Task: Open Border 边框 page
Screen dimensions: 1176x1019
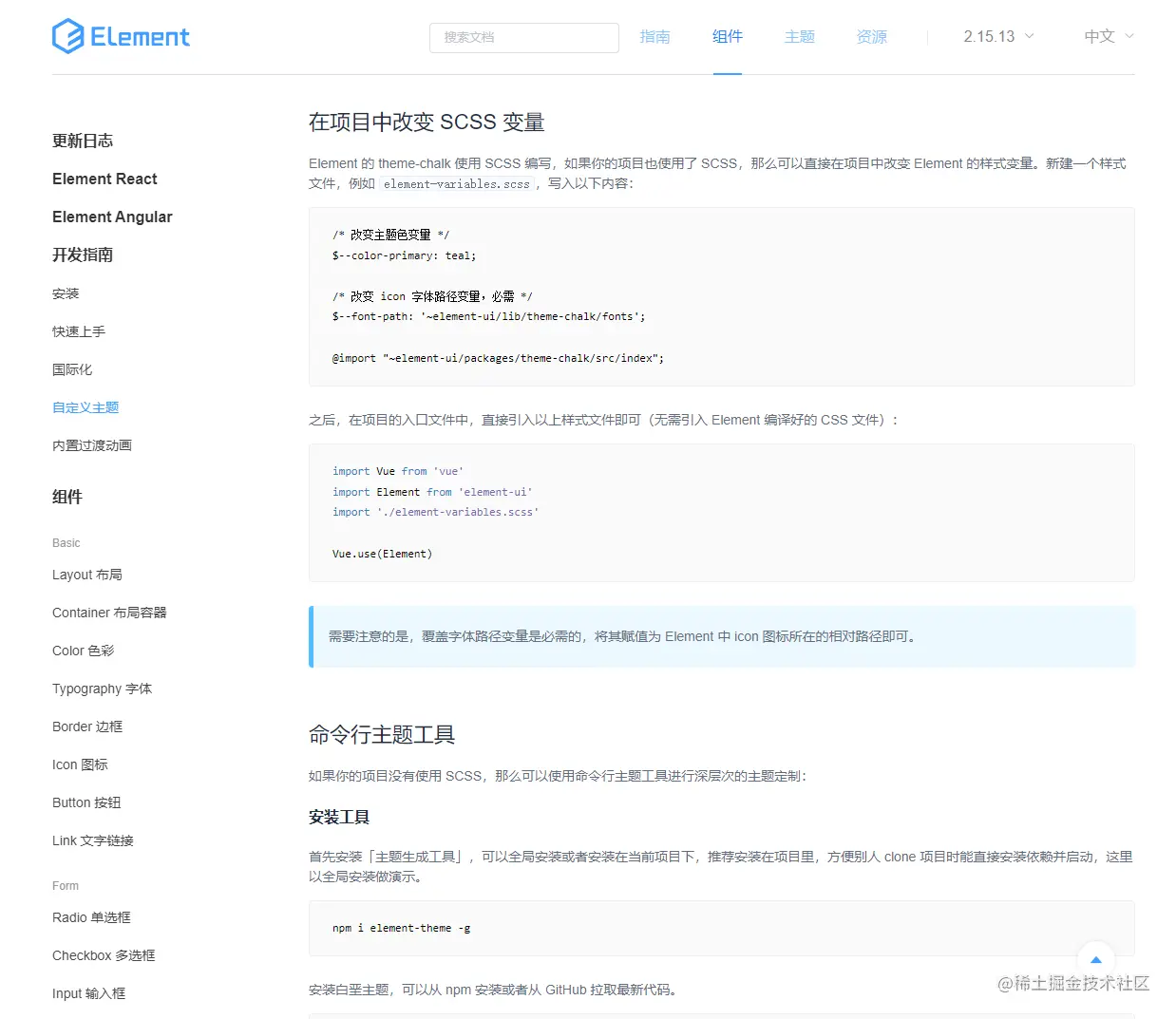Action: click(87, 727)
